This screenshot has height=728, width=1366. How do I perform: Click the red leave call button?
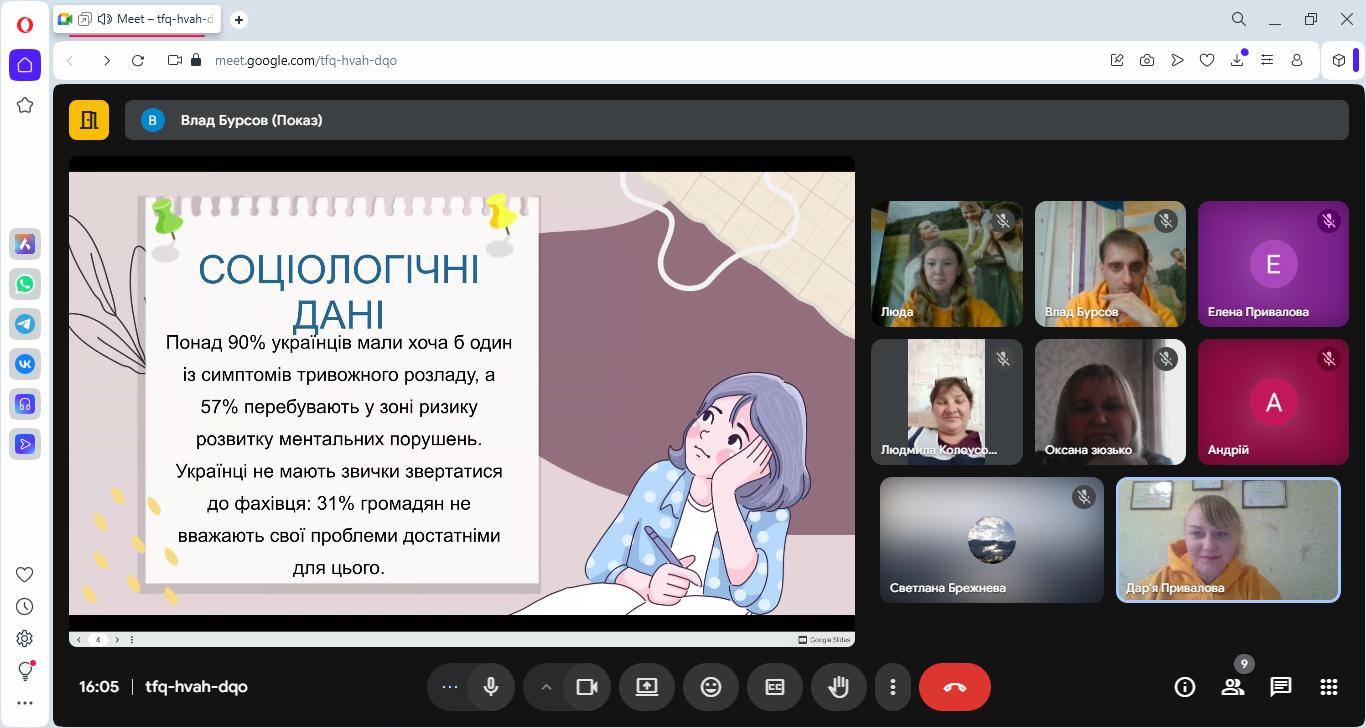pos(954,687)
